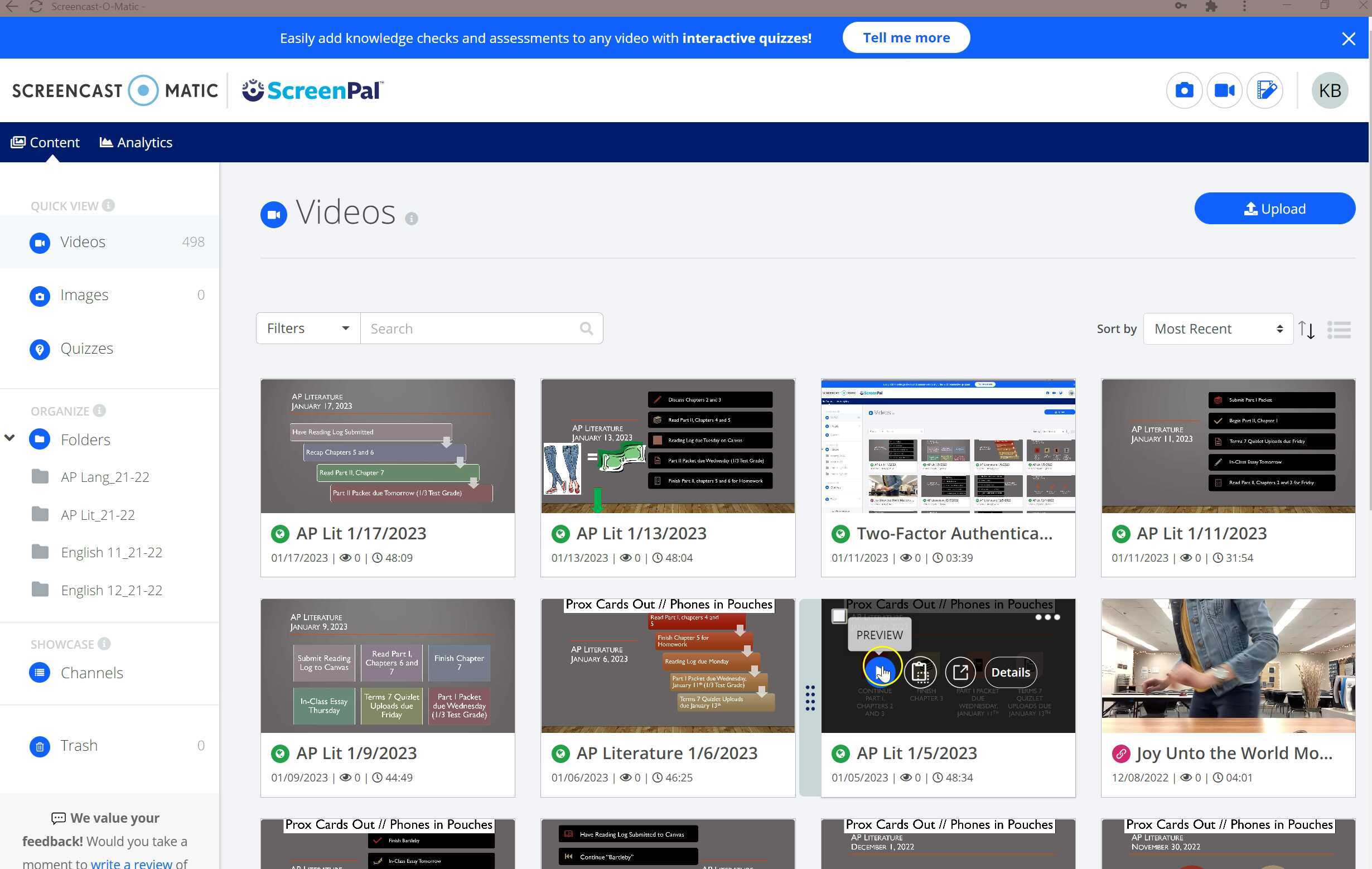Open Quizzes in the sidebar

86,348
